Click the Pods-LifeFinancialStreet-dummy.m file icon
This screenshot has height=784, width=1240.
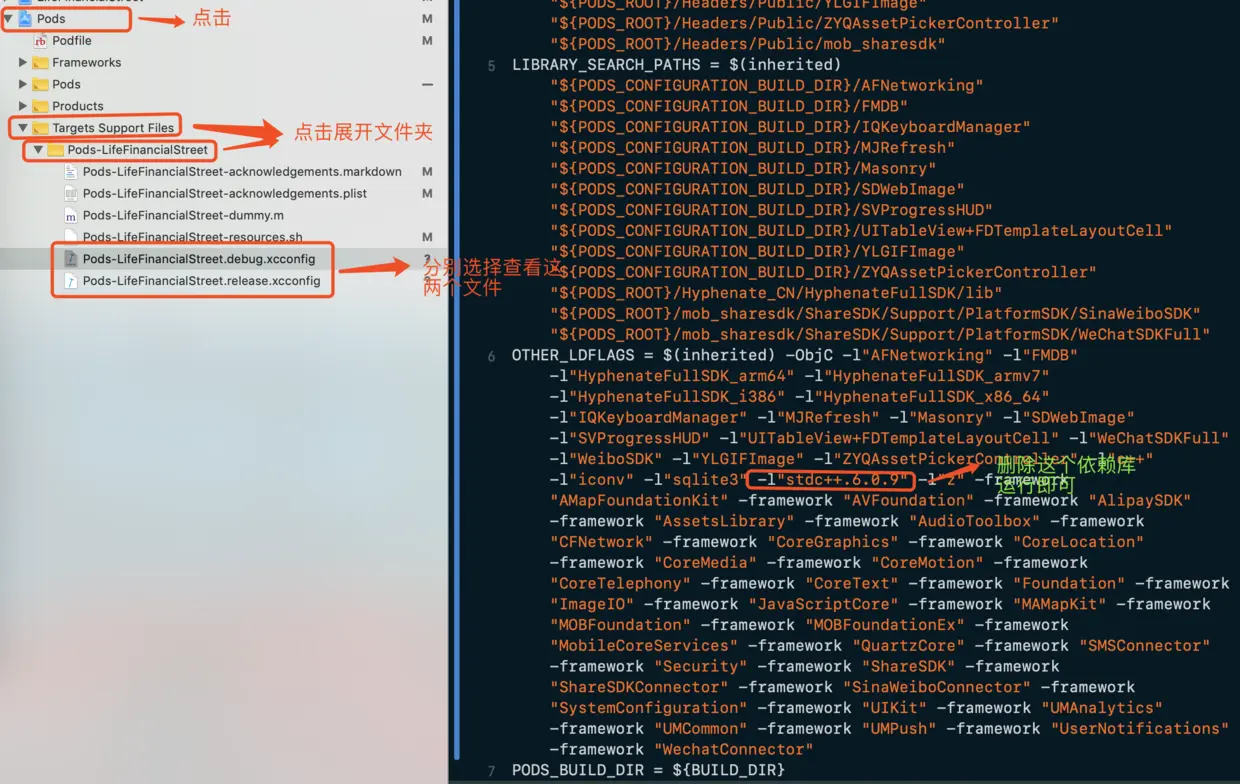[x=71, y=215]
